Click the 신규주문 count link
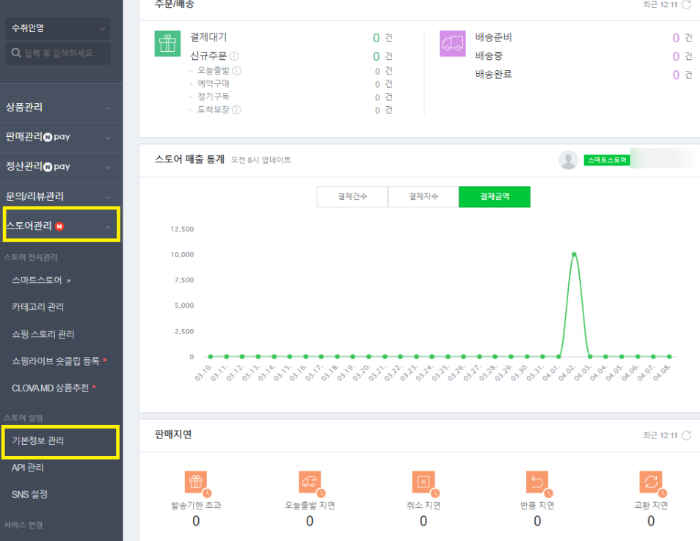This screenshot has width=700, height=541. click(376, 56)
